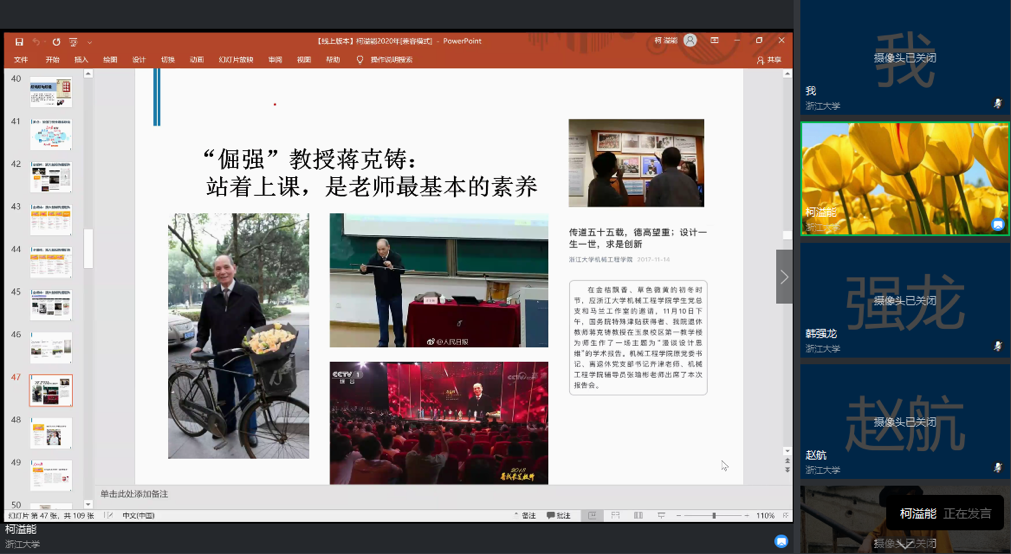
Task: Switch to reading view in status bar
Action: click(637, 515)
